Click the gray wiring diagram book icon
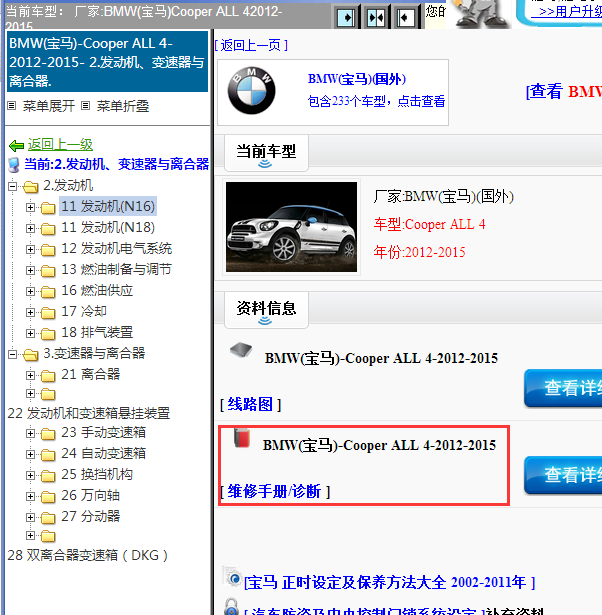Screen dimensions: 602x615 click(241, 349)
